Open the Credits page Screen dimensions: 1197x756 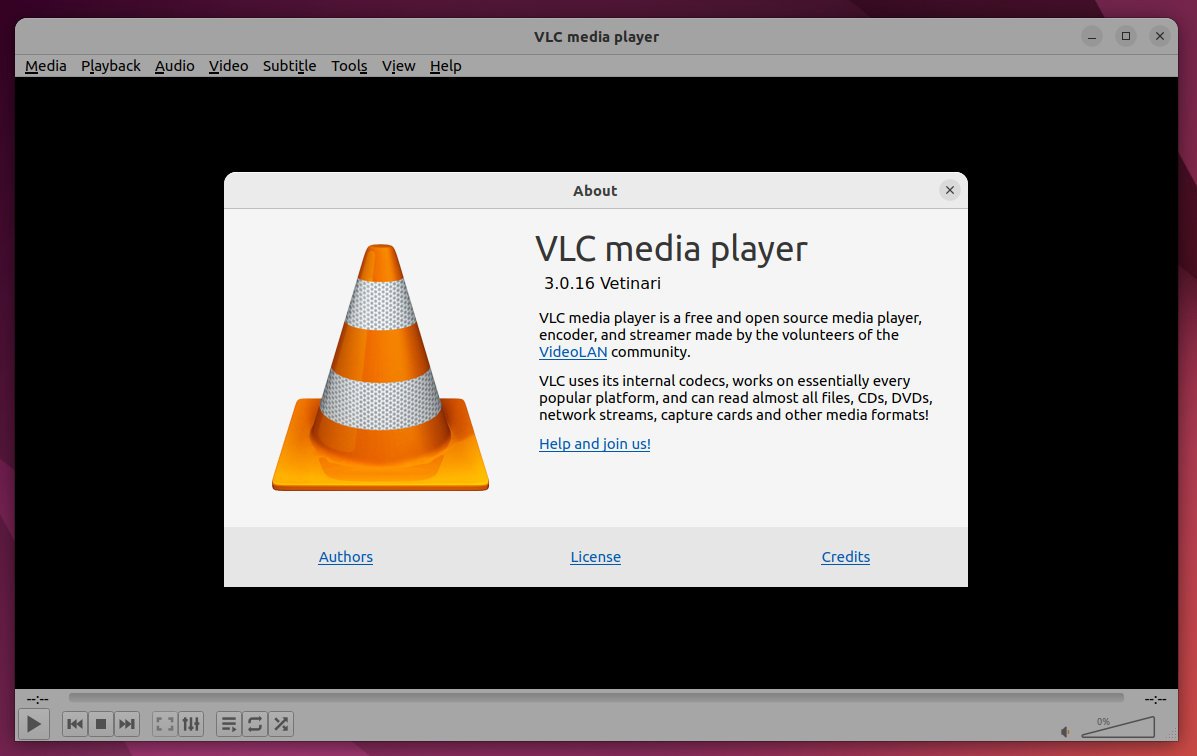point(845,557)
